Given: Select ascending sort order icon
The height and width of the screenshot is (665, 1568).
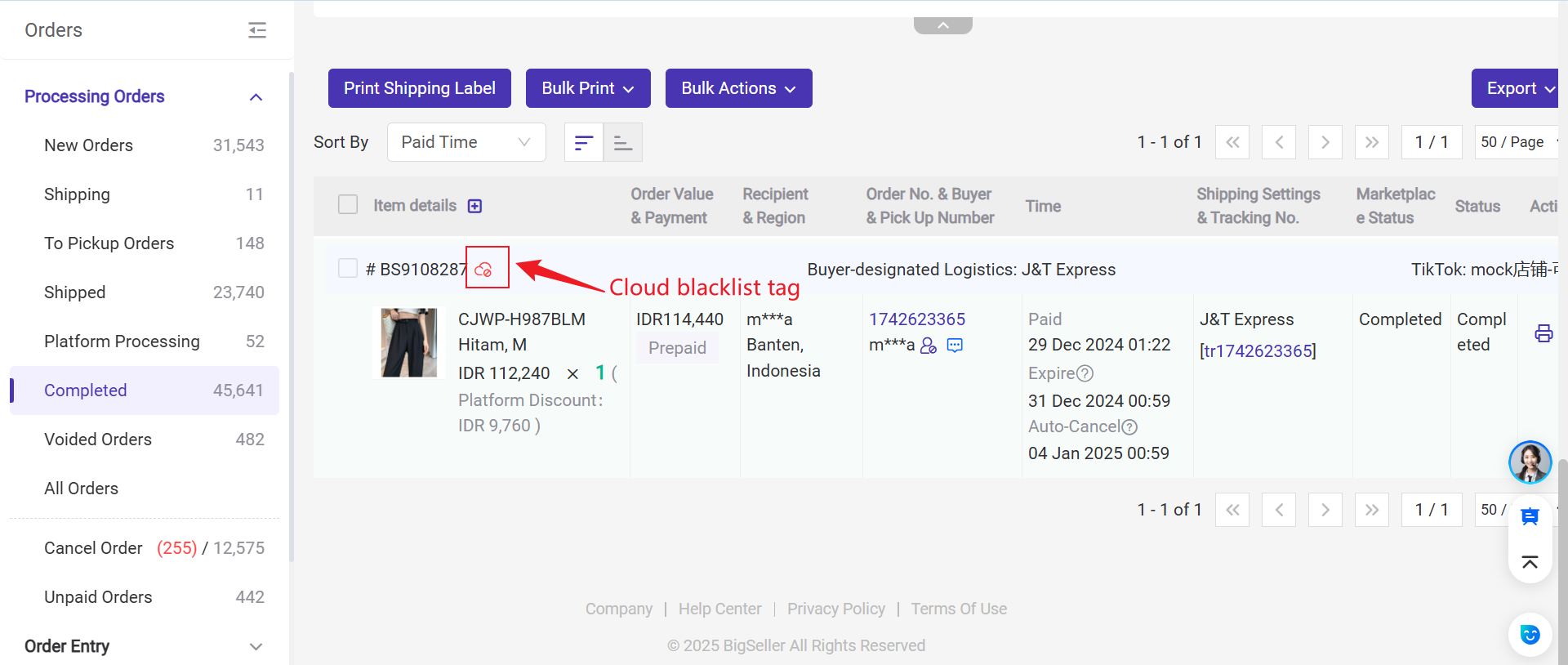Looking at the screenshot, I should pos(623,142).
